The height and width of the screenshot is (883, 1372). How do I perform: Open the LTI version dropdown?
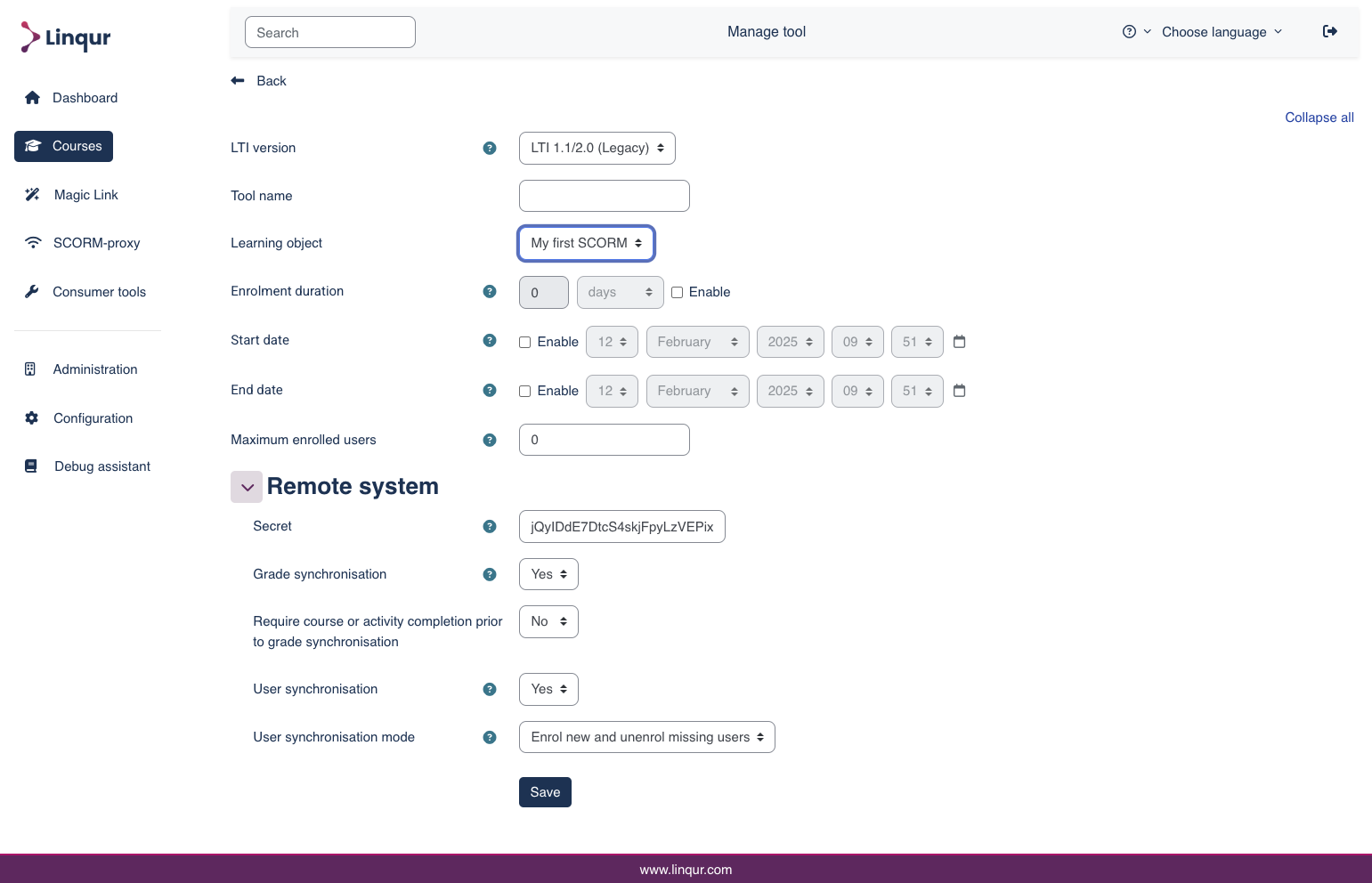(597, 149)
